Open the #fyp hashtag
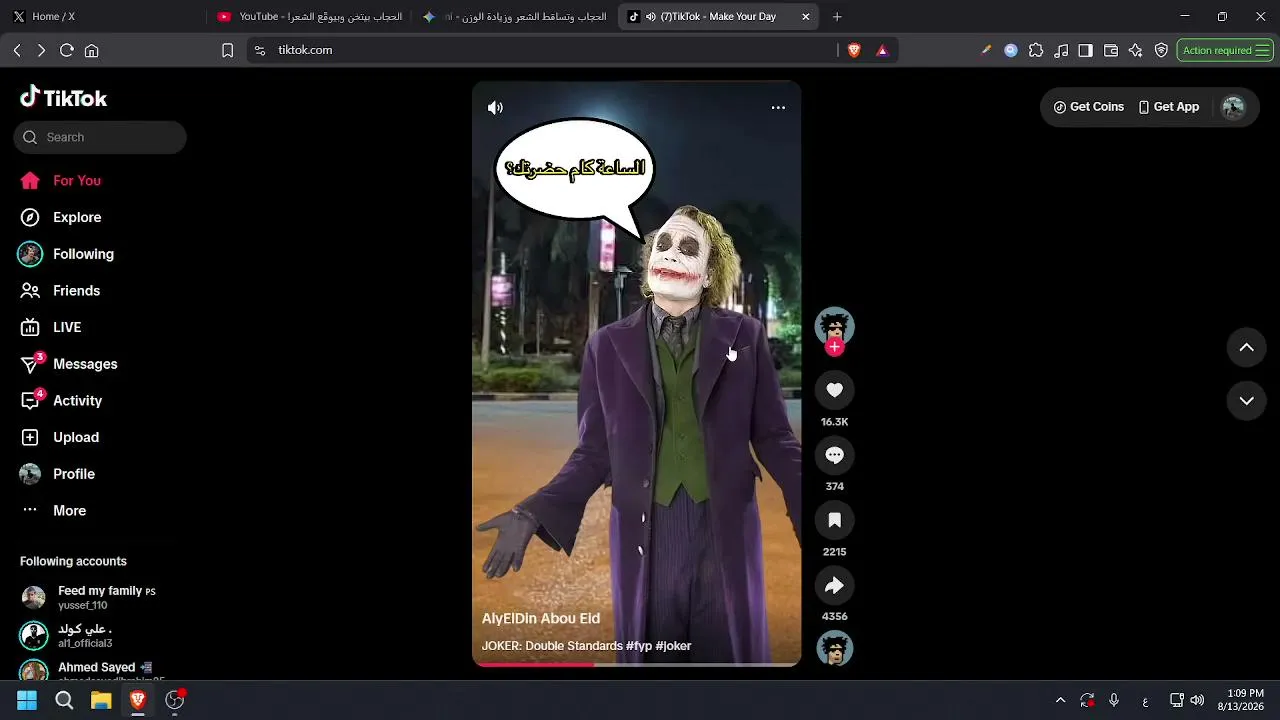This screenshot has width=1280, height=720. [639, 646]
